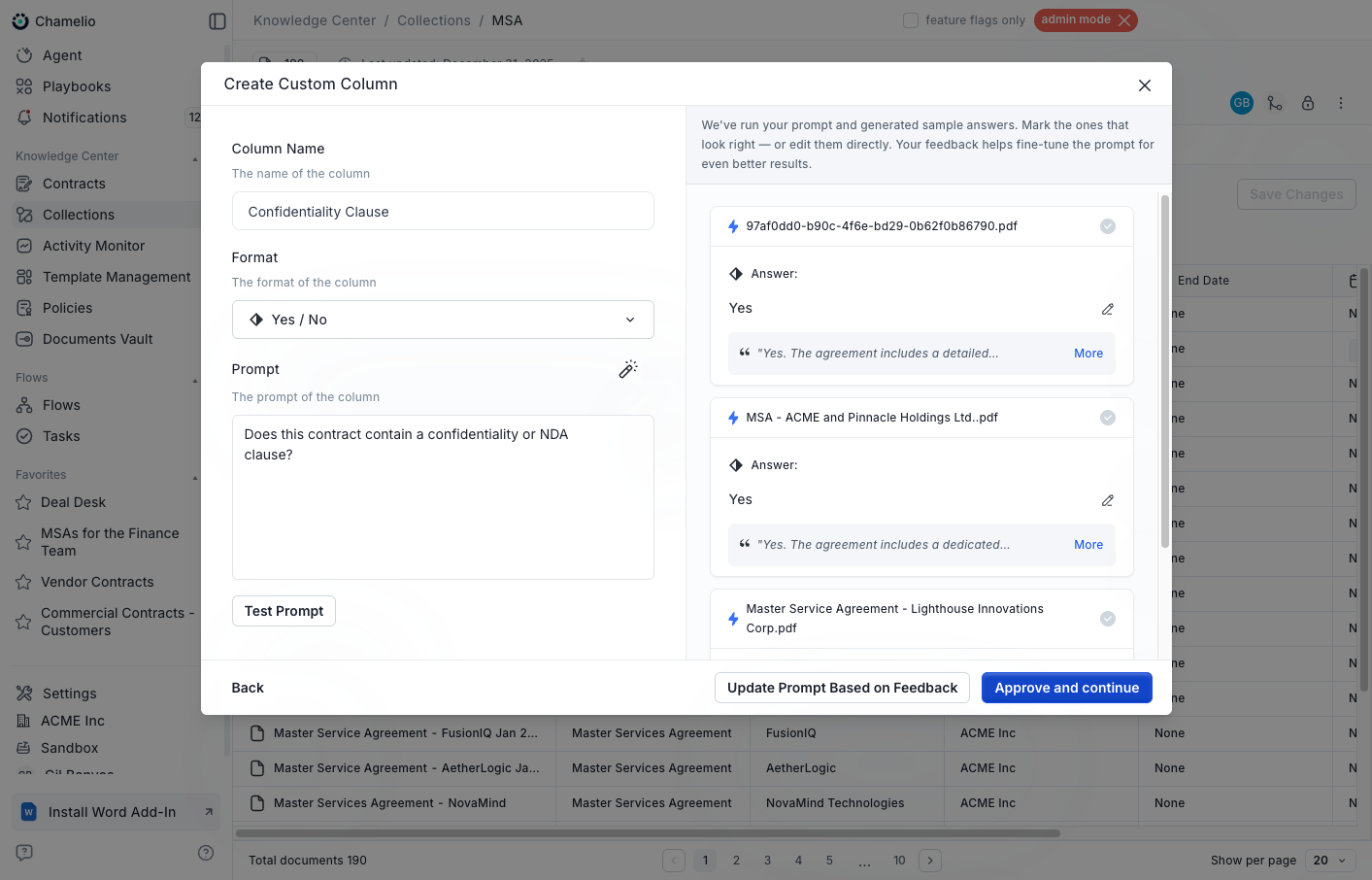Approve the answer for 97af0dd0 PDF
This screenshot has width=1372, height=880.
tap(1107, 226)
